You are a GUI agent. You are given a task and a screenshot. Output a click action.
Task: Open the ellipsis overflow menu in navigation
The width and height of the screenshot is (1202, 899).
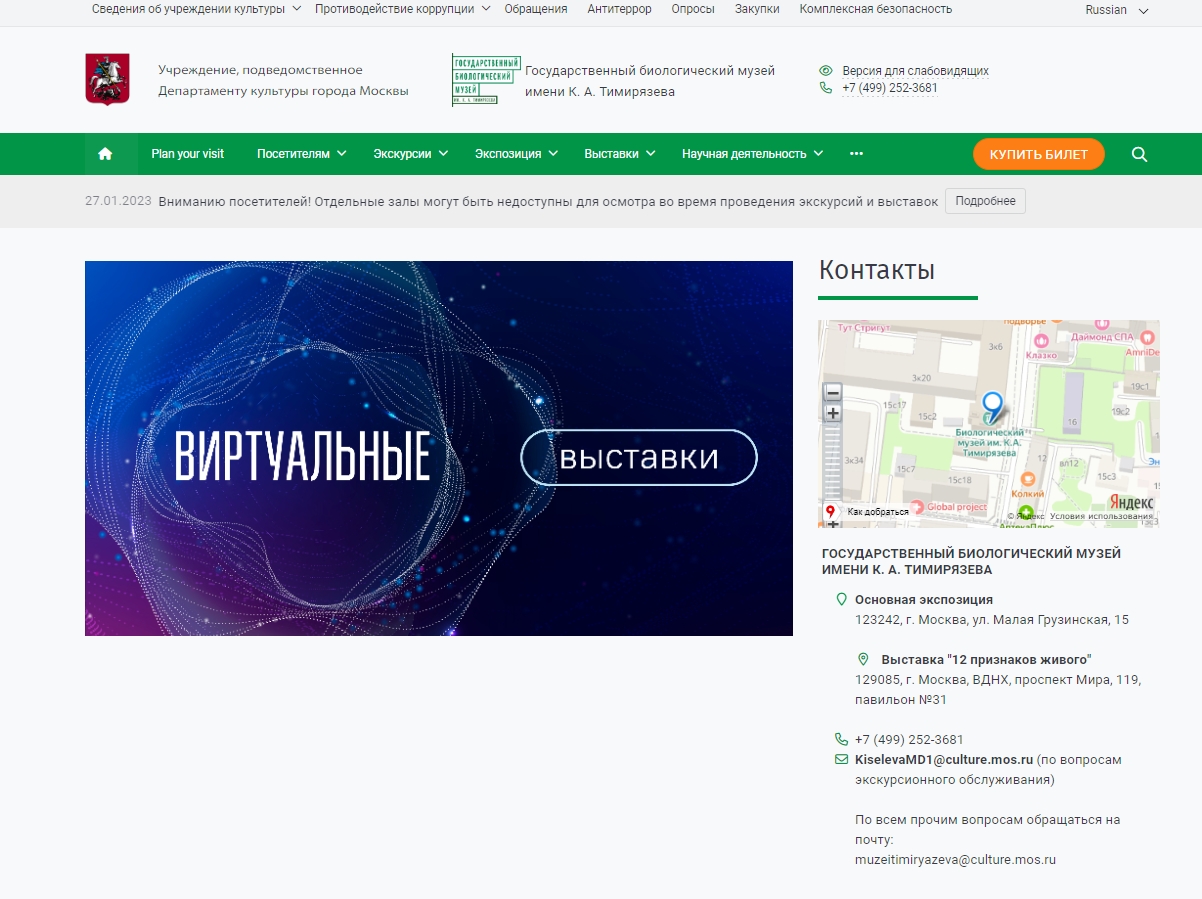coord(856,153)
